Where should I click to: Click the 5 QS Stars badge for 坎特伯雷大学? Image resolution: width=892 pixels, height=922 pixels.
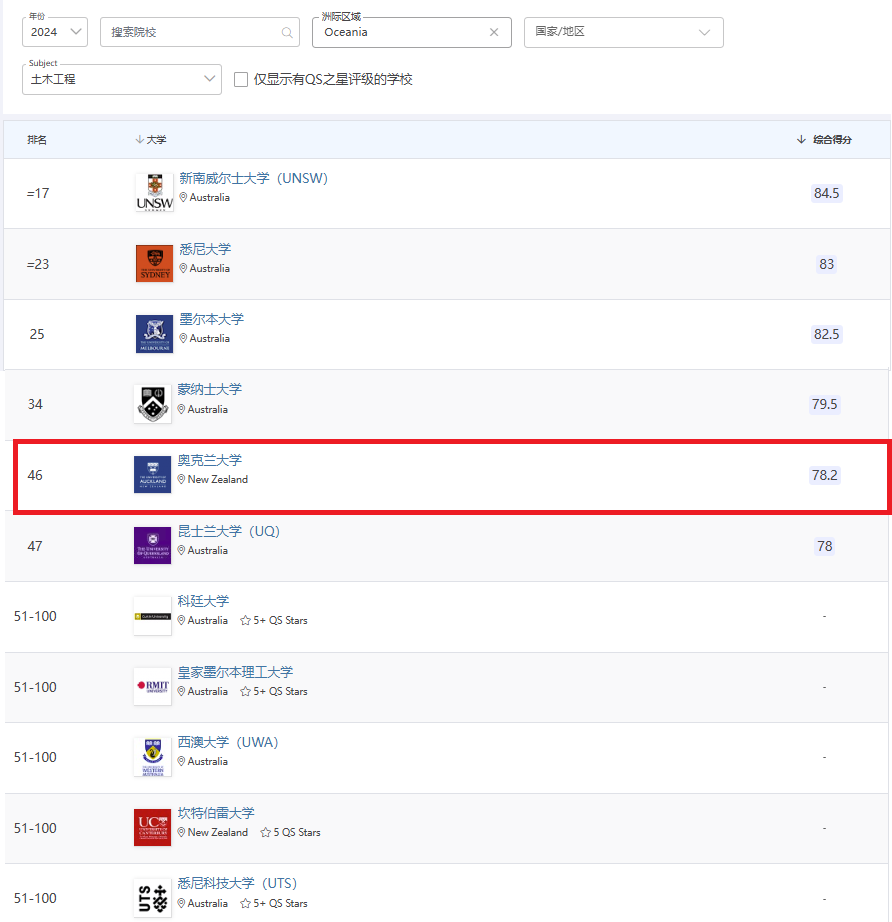coord(290,833)
